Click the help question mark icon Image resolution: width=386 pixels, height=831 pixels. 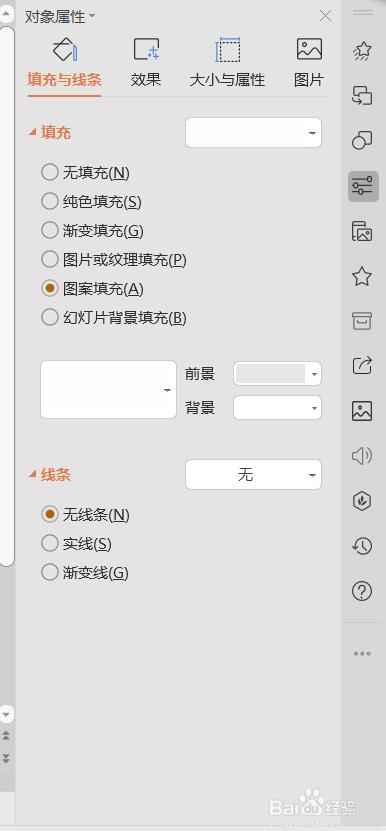(362, 590)
